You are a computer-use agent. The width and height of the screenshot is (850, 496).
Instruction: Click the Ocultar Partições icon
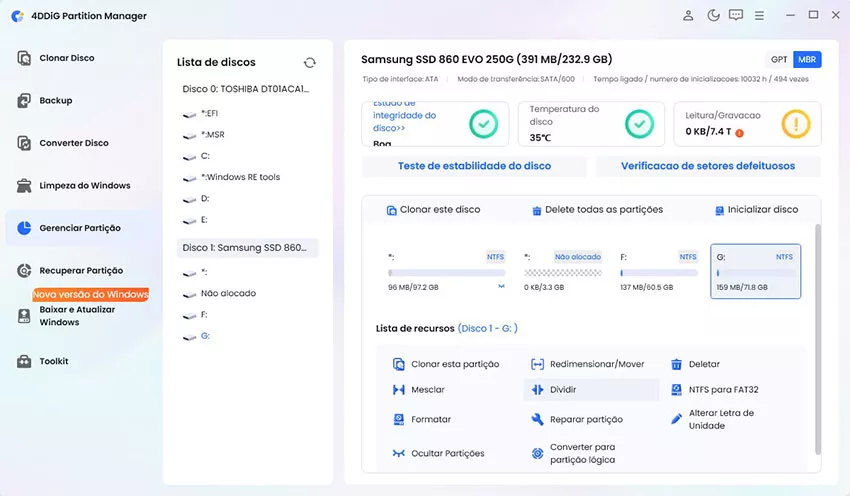(x=398, y=453)
